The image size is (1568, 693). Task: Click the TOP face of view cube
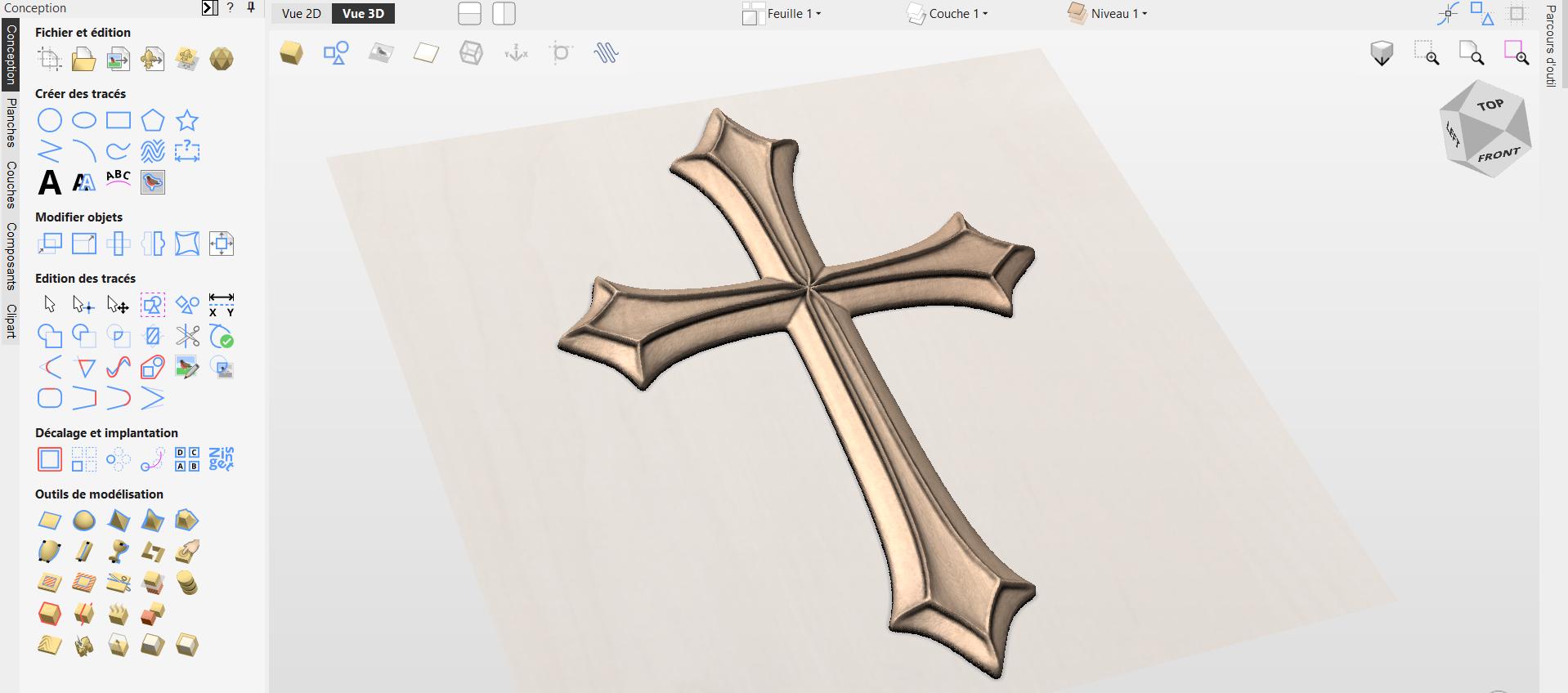[x=1490, y=105]
